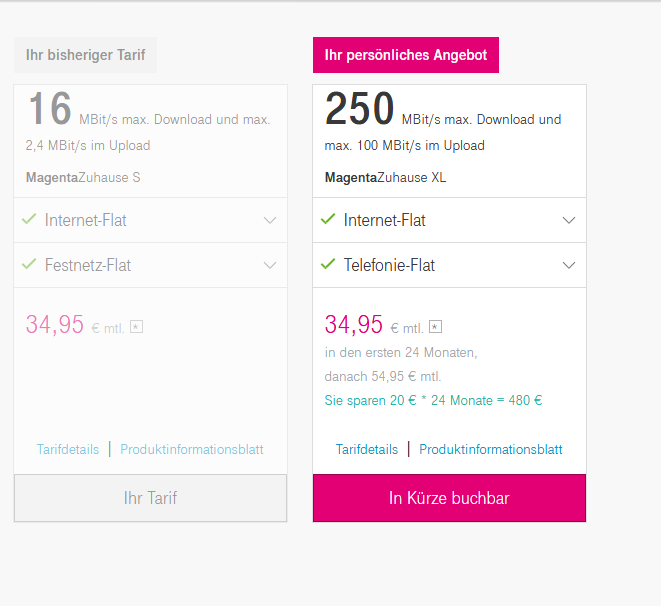
Task: Open Tarifdetails for MagentaZuhause S
Action: click(x=68, y=450)
